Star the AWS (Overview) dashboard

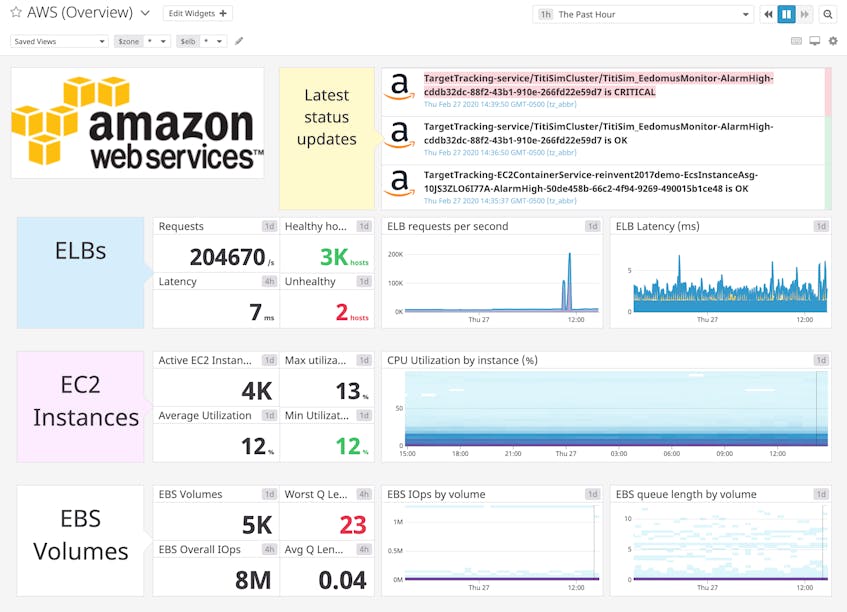click(x=16, y=12)
